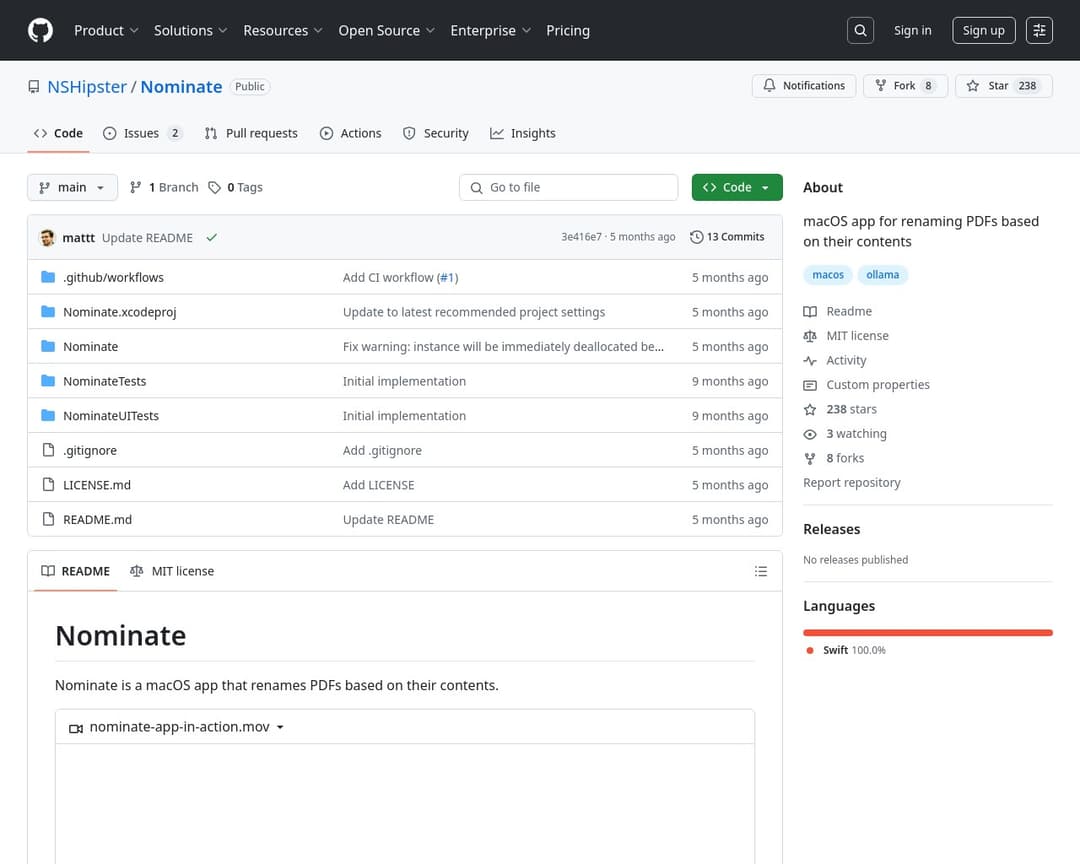Click the branch icon beside 1 Branch
This screenshot has width=1080, height=864.
(x=136, y=187)
